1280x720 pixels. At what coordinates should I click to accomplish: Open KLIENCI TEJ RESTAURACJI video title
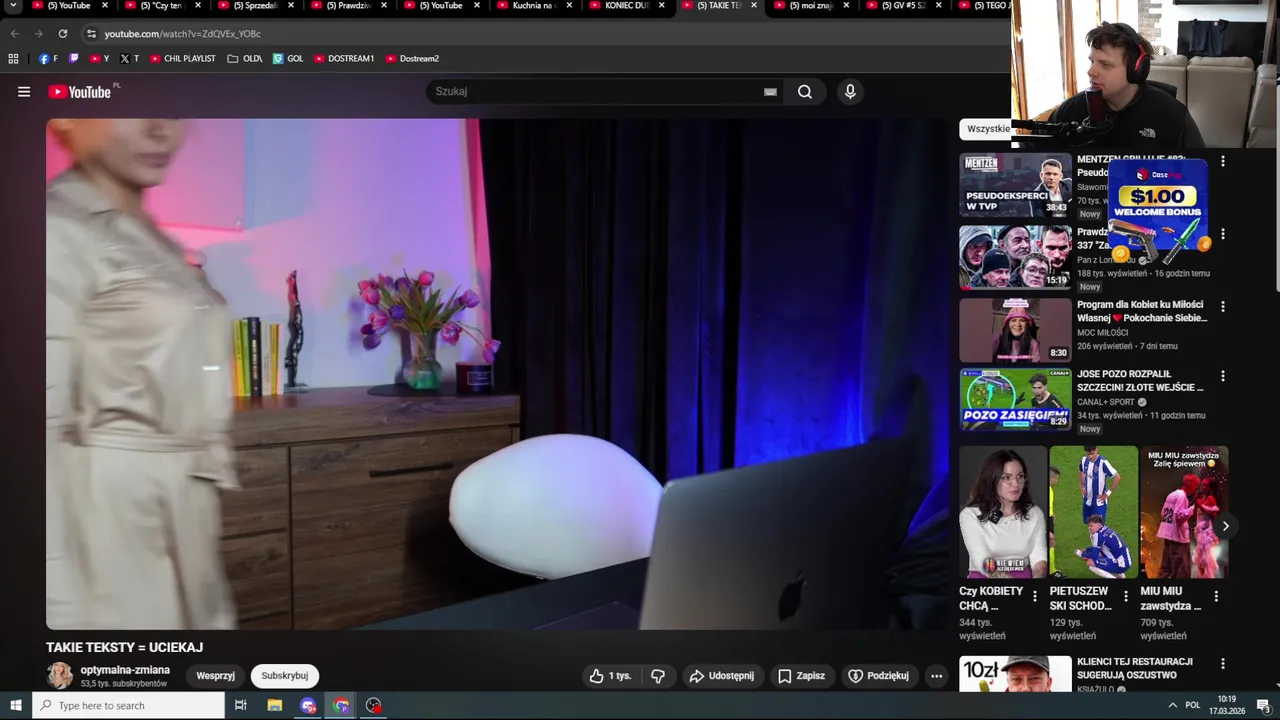tap(1135, 668)
